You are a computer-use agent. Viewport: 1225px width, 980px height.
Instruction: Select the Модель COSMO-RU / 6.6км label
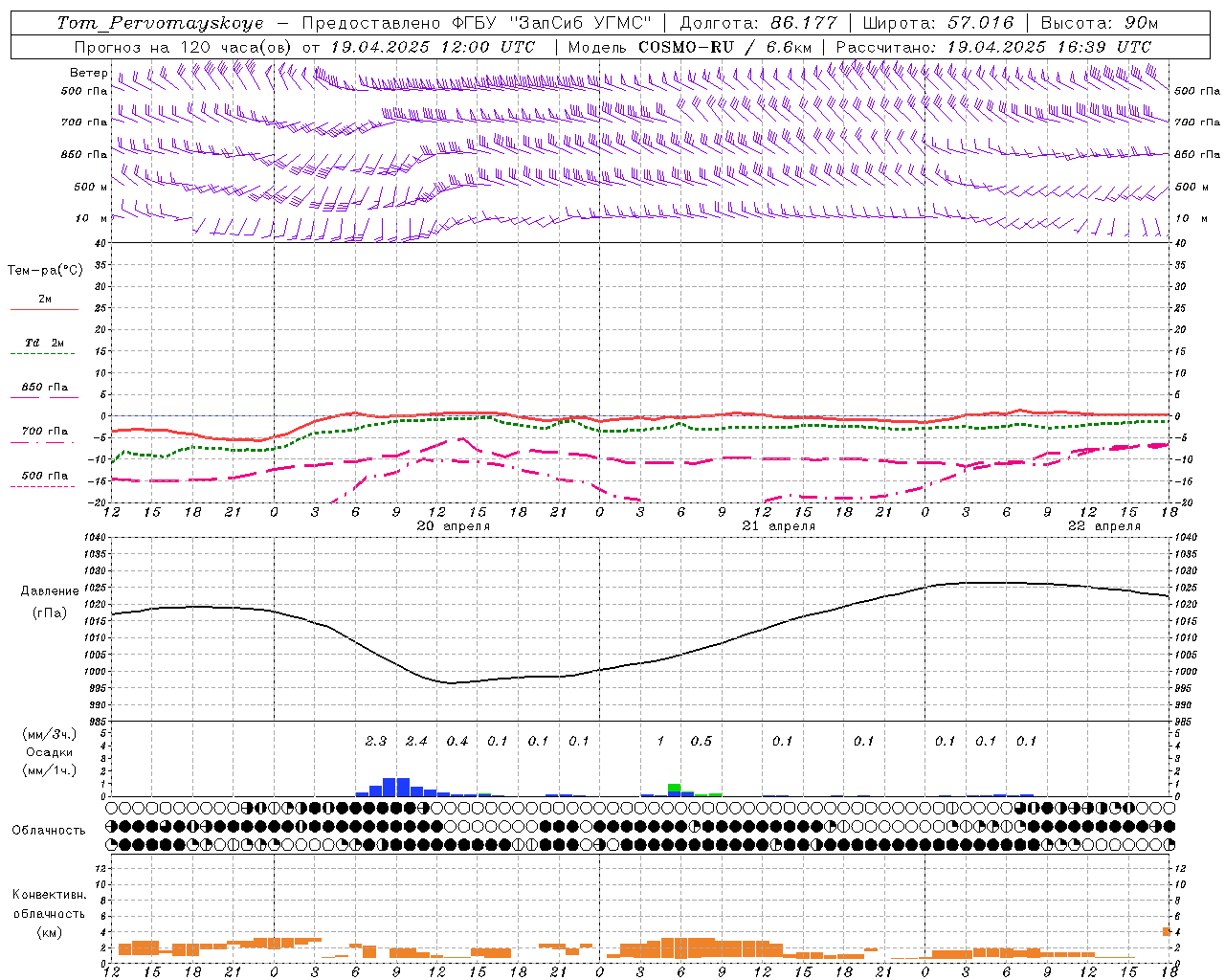(x=690, y=47)
